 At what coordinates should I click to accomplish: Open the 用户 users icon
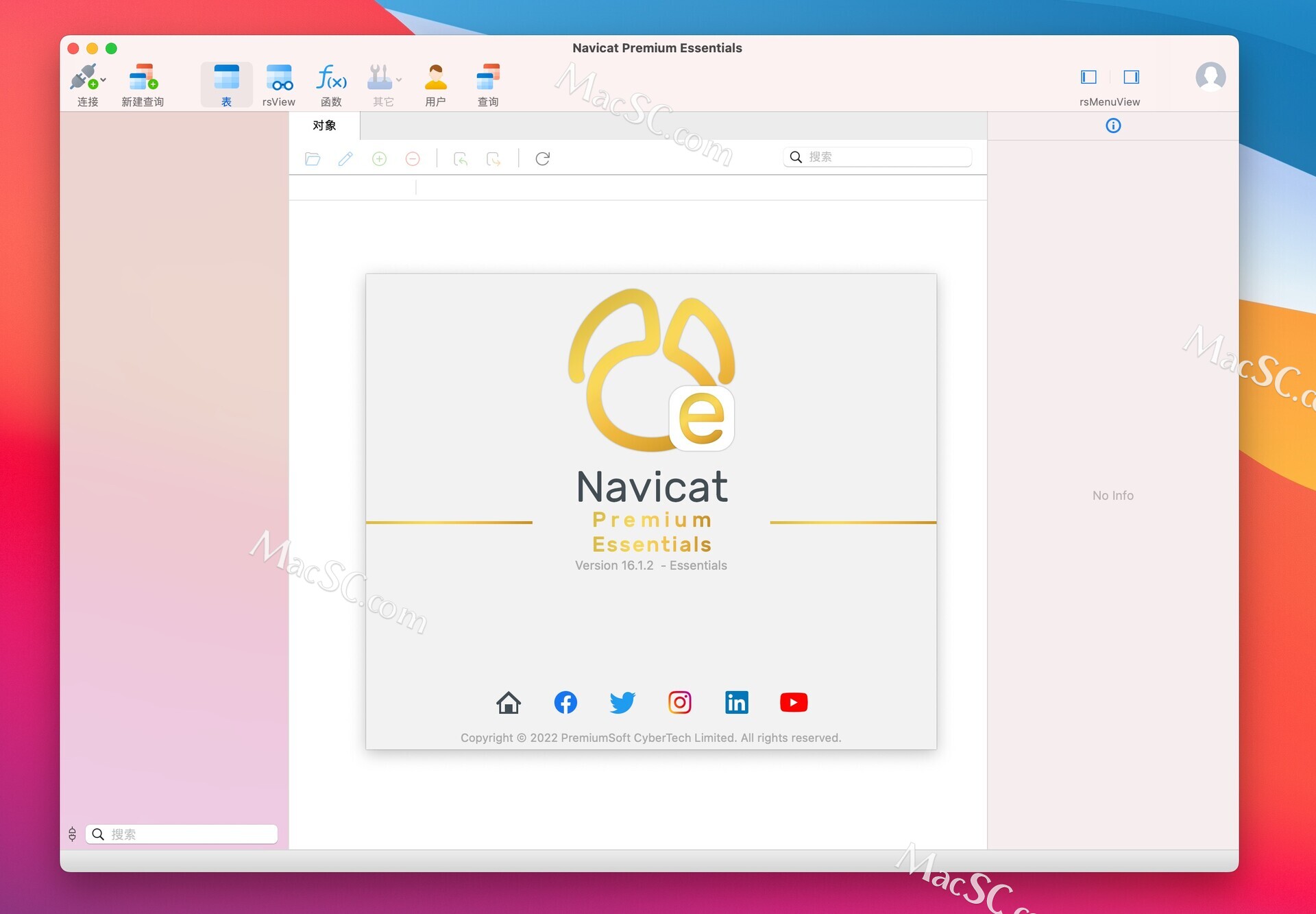click(435, 77)
